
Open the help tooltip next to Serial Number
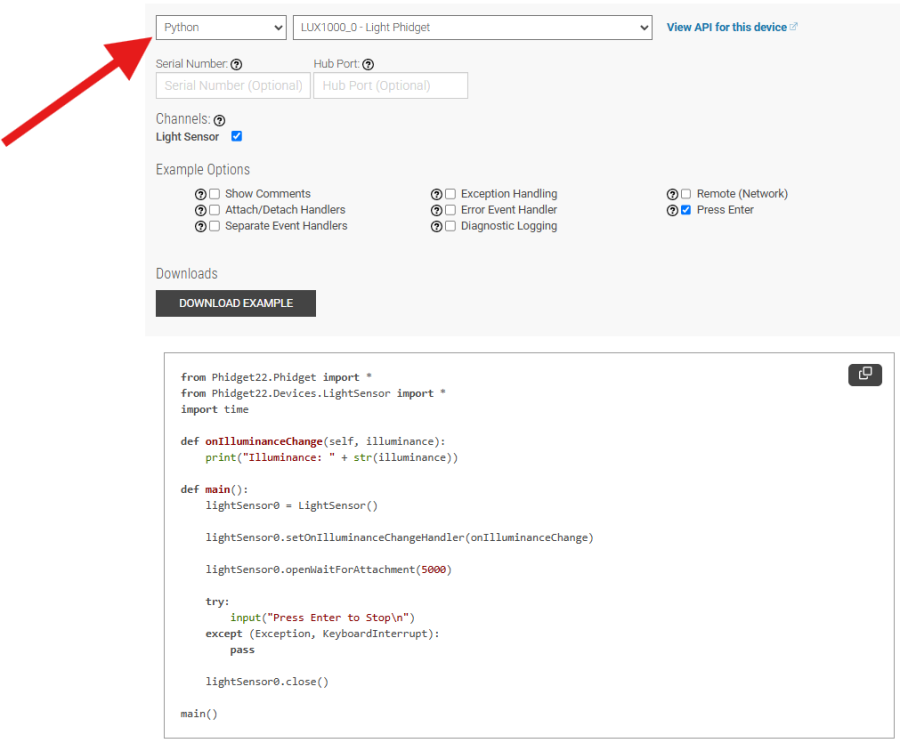236,63
